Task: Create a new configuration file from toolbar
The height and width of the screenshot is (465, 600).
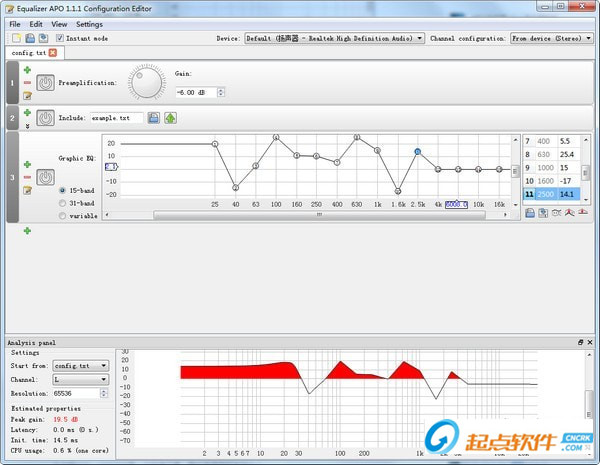Action: coord(16,38)
